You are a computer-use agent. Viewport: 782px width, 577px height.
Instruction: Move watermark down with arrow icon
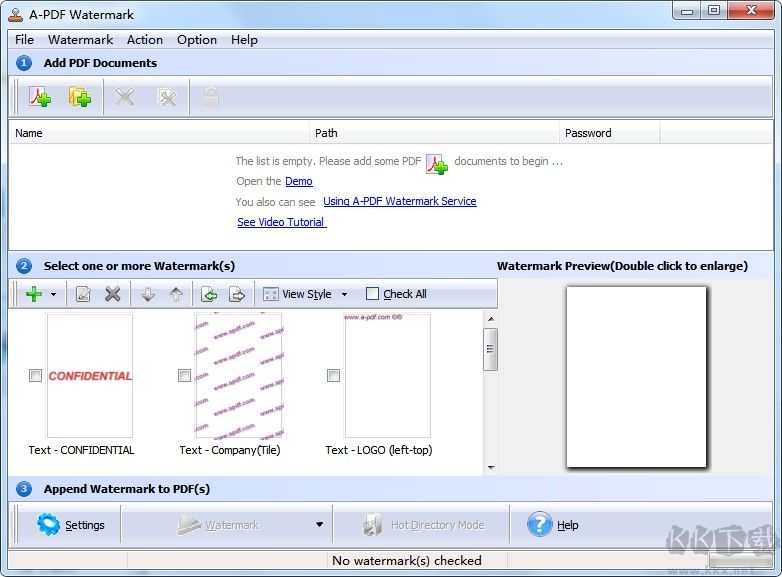[x=148, y=294]
